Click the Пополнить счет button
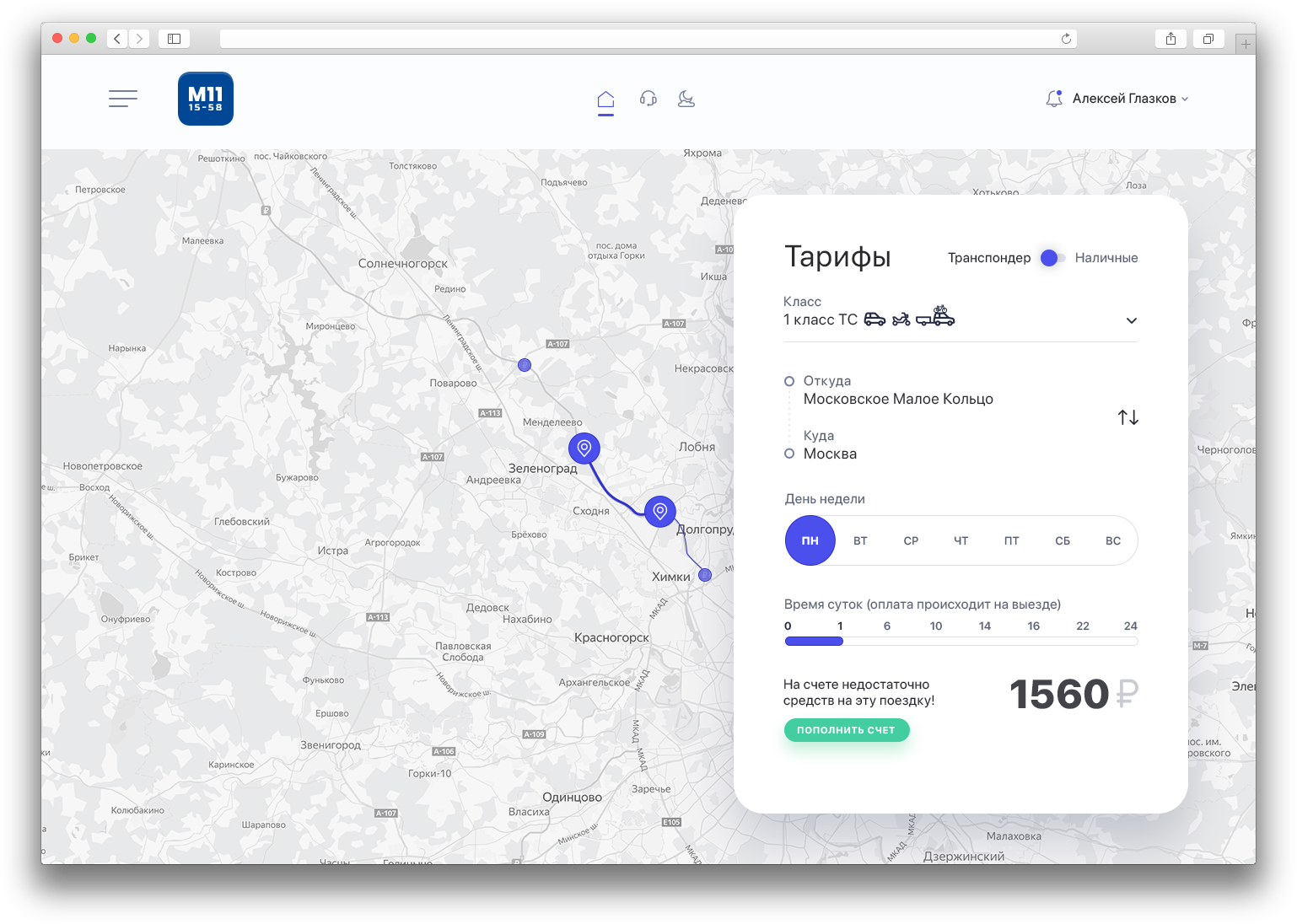This screenshot has height=924, width=1297. tap(847, 730)
